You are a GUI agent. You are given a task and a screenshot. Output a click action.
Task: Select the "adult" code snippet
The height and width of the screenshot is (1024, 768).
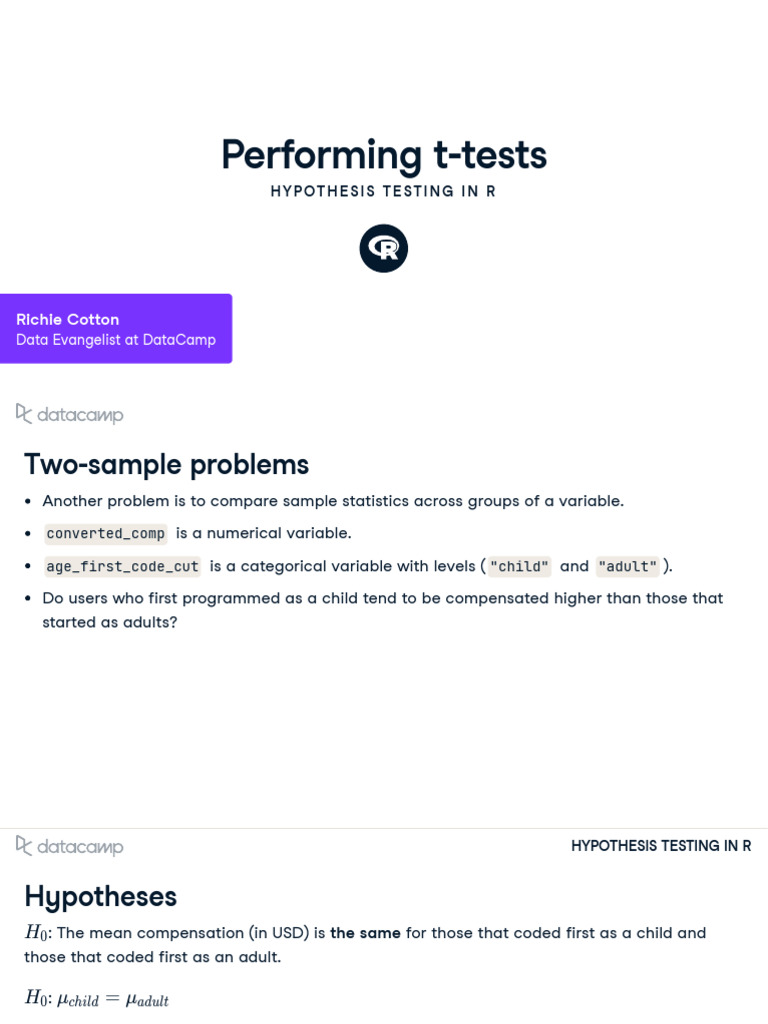[627, 566]
